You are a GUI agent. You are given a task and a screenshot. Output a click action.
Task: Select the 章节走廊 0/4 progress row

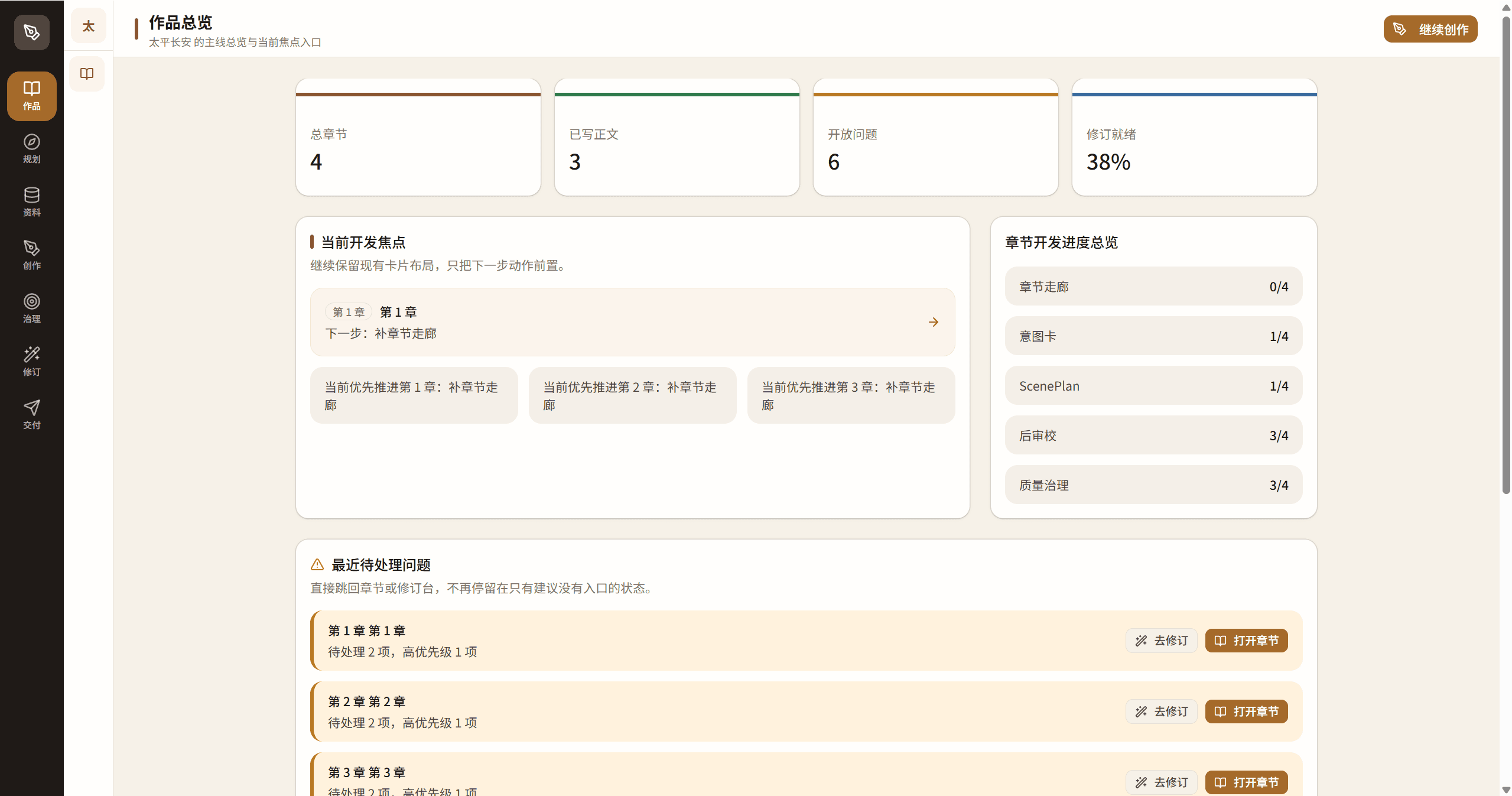[1152, 286]
